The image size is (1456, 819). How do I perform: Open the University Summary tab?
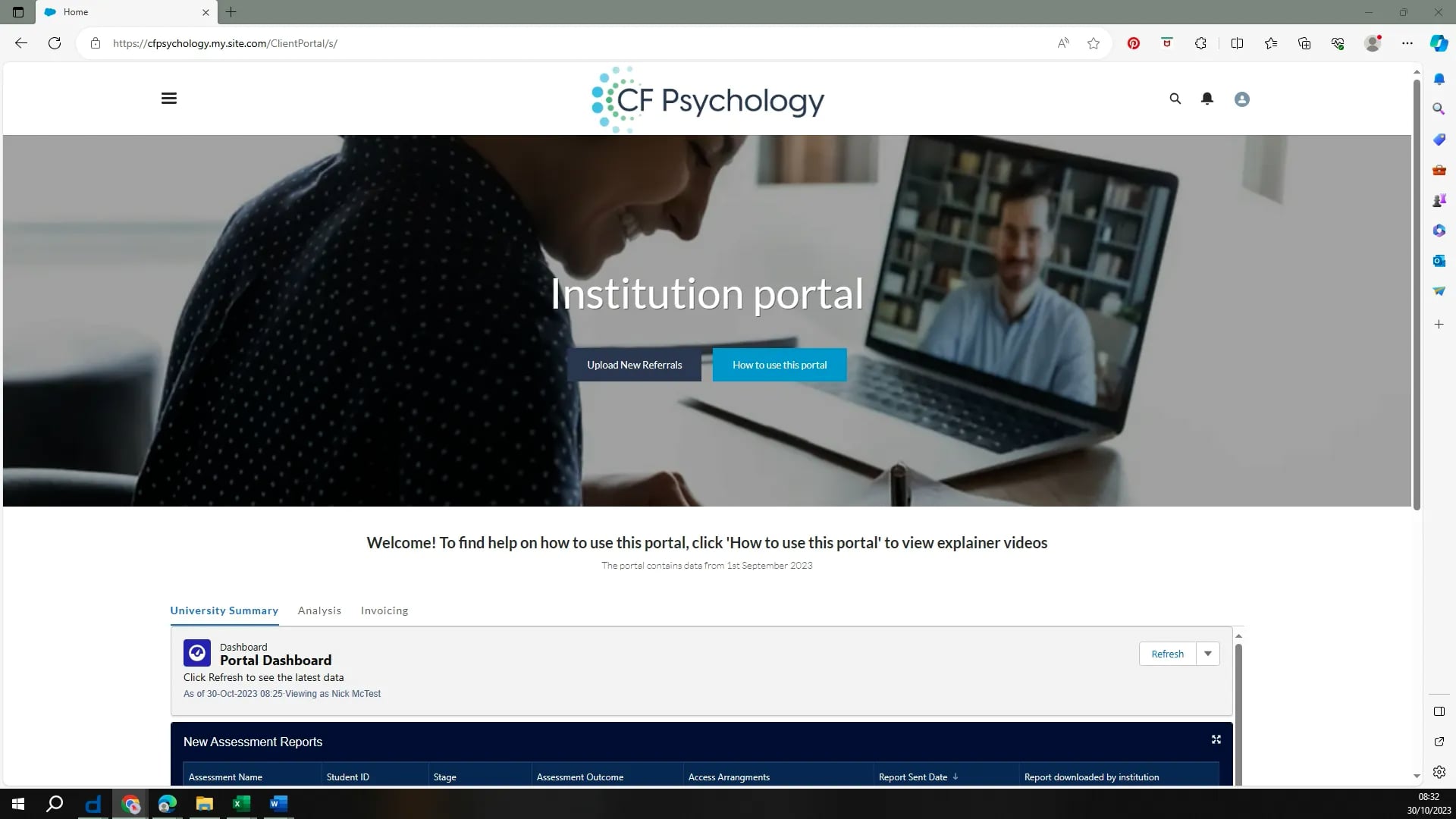(x=224, y=610)
